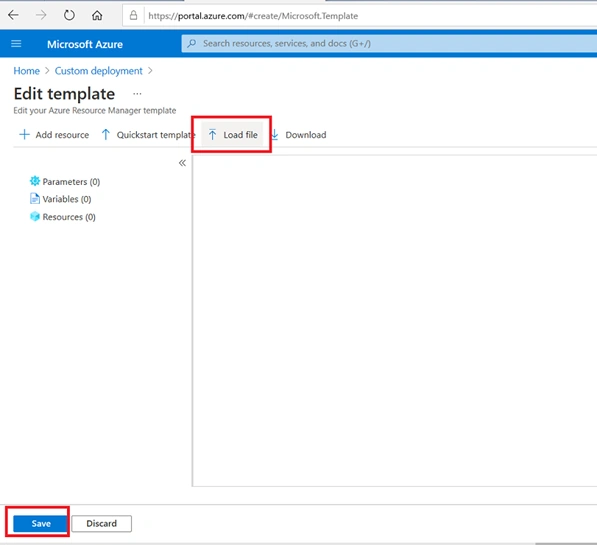
Task: Click the portal.azure.com address bar URL
Action: click(253, 16)
